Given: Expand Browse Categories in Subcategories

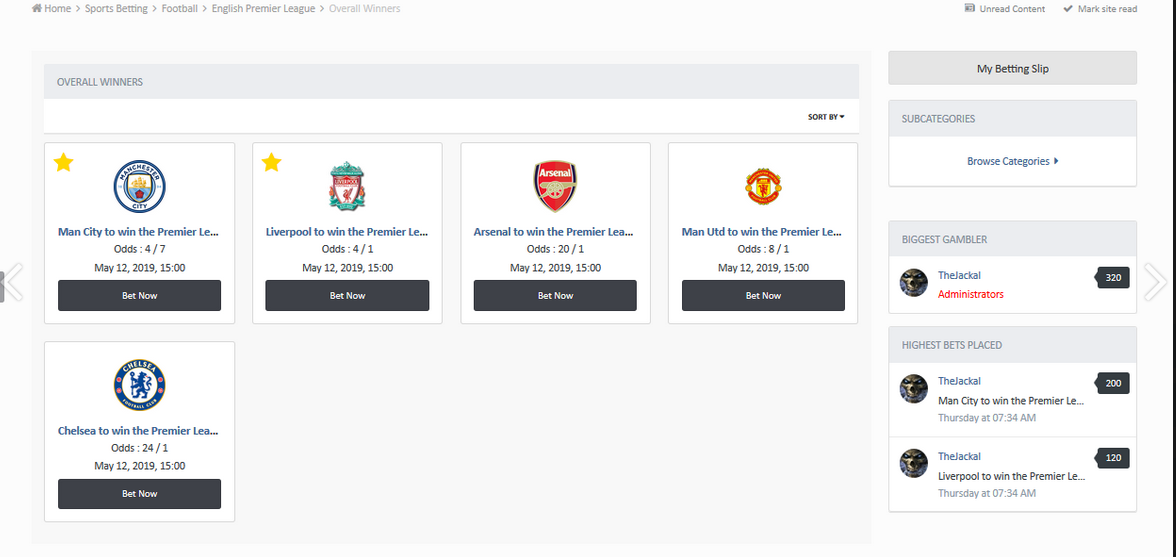Looking at the screenshot, I should click(1012, 161).
